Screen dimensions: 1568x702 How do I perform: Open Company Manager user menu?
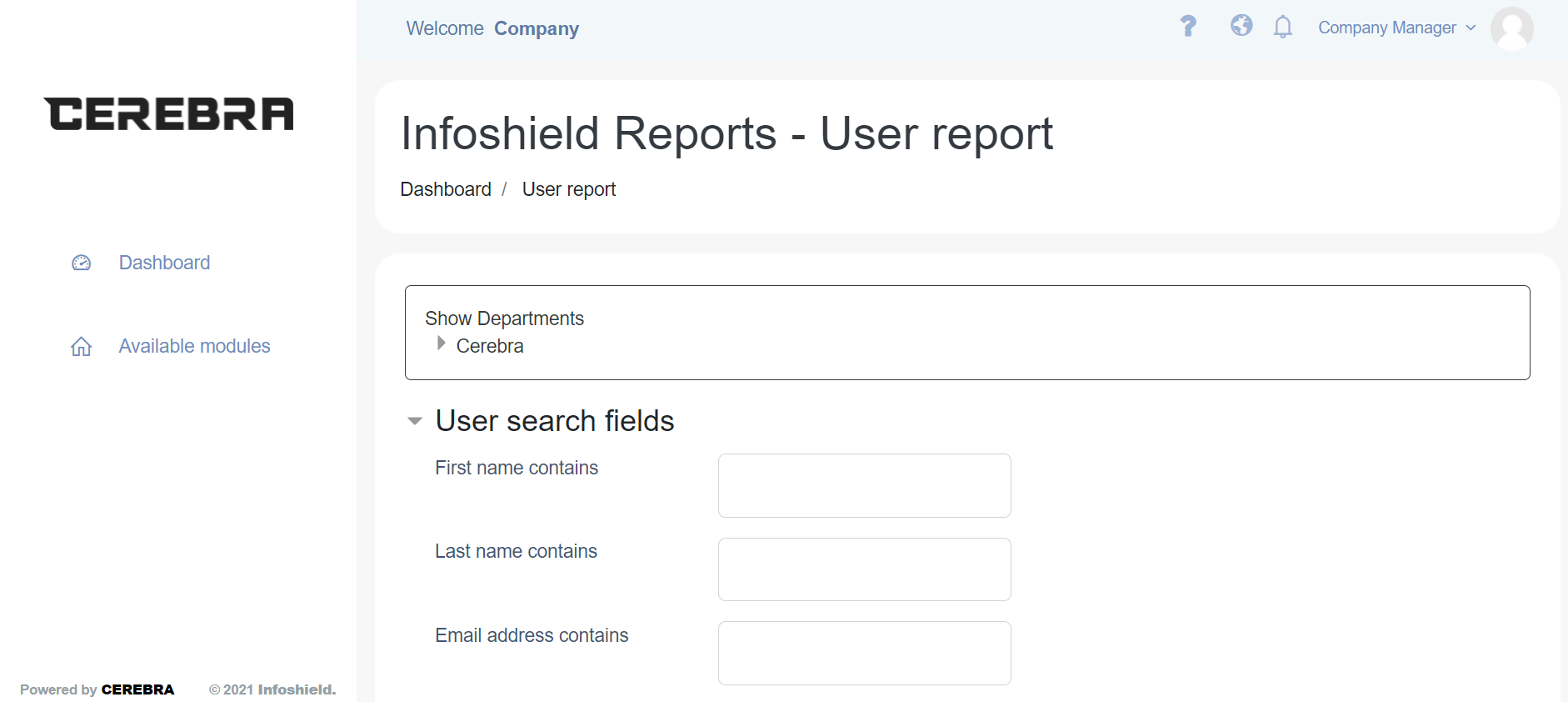[1396, 28]
